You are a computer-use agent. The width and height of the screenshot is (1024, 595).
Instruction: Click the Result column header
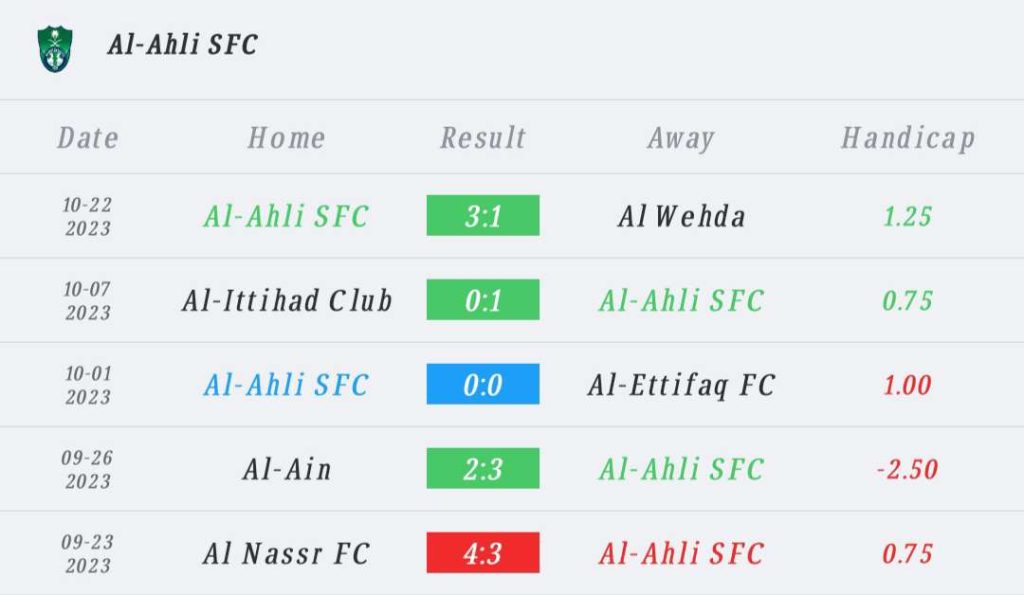483,138
